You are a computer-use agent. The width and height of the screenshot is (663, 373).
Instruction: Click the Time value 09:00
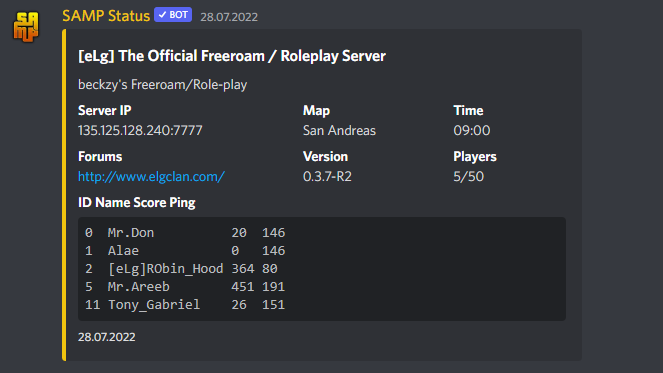pos(471,130)
